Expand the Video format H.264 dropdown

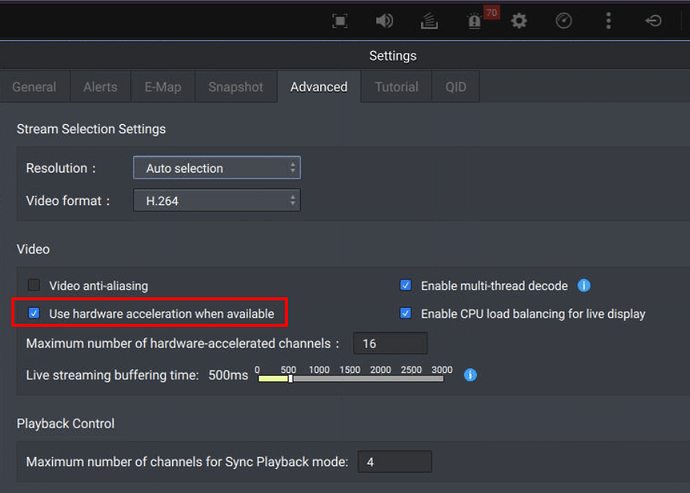(x=217, y=201)
